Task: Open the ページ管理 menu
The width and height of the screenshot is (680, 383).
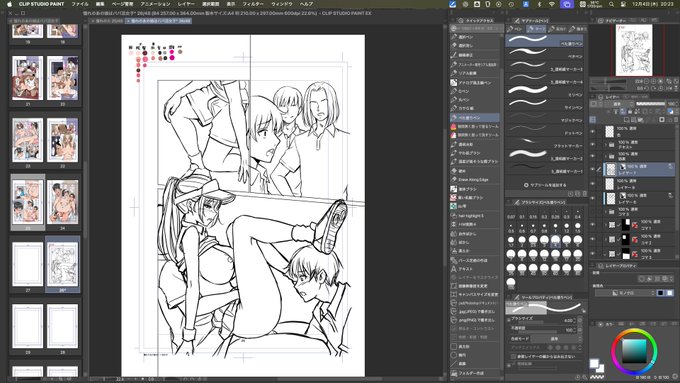Action: pos(122,4)
